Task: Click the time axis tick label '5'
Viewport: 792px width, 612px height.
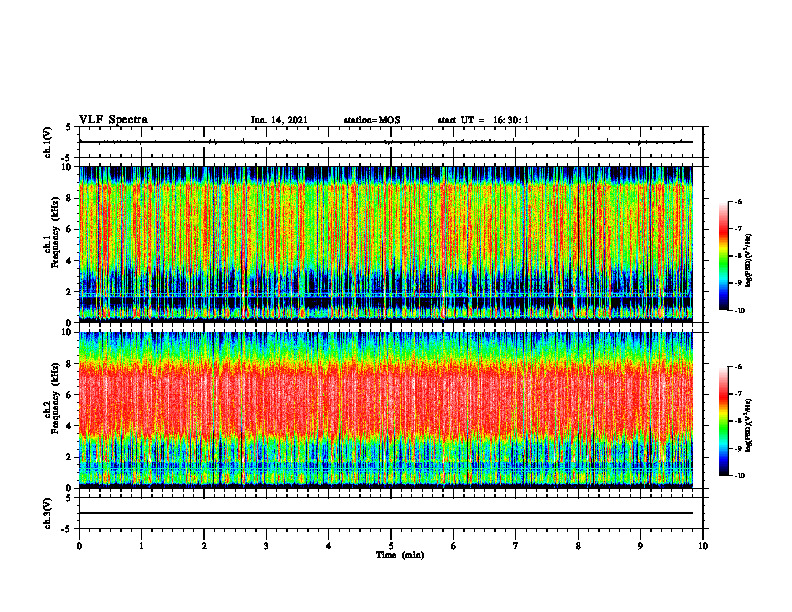Action: [391, 546]
